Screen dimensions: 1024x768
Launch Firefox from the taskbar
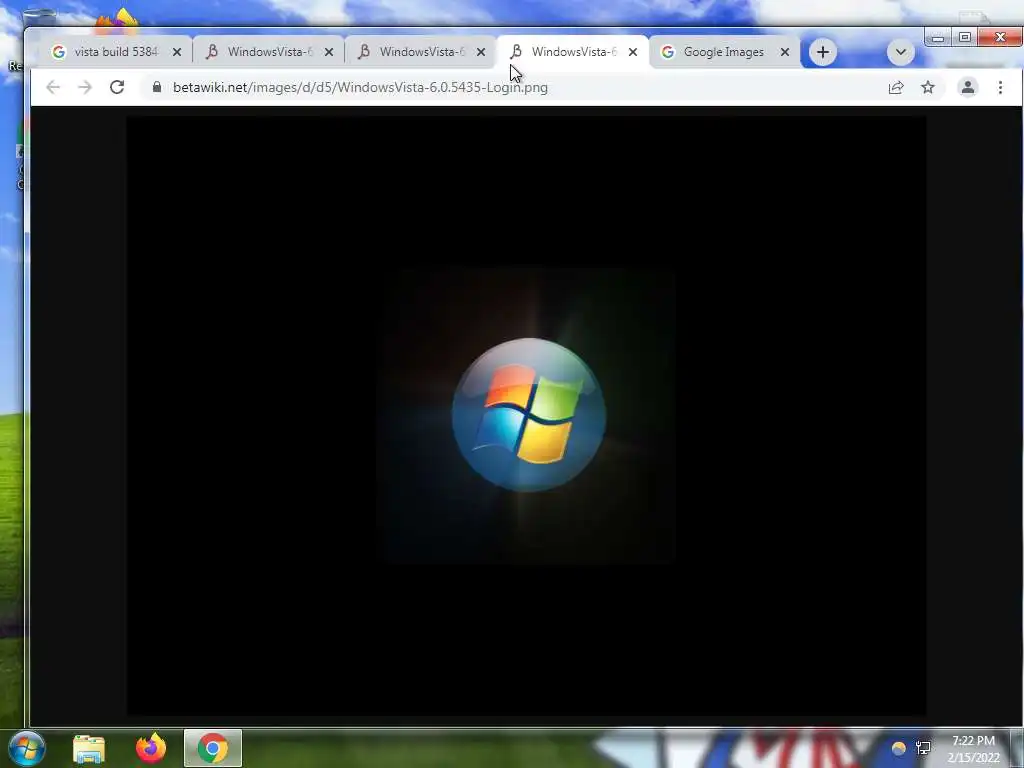click(151, 748)
